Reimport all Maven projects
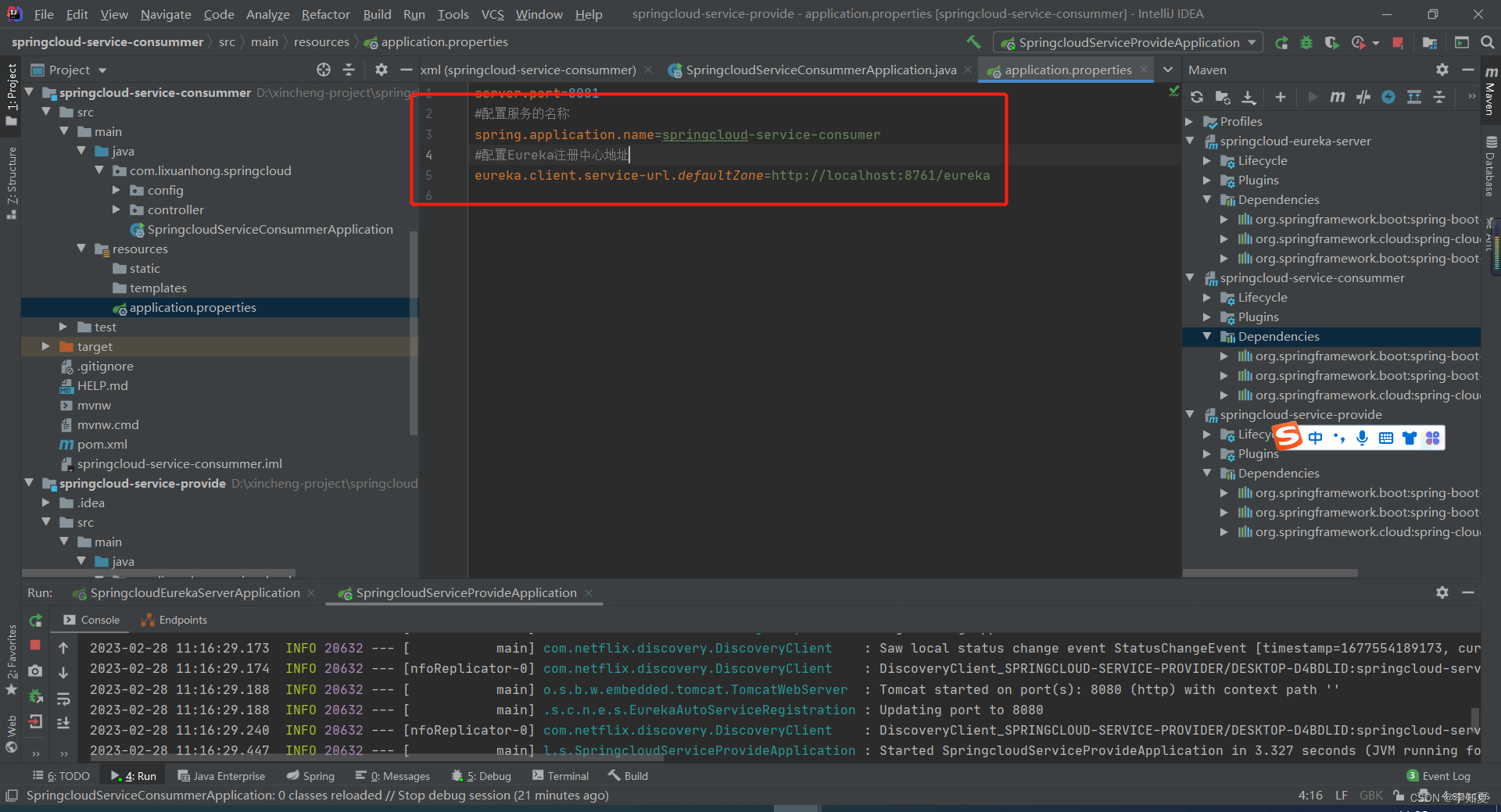The width and height of the screenshot is (1501, 812). [x=1197, y=97]
